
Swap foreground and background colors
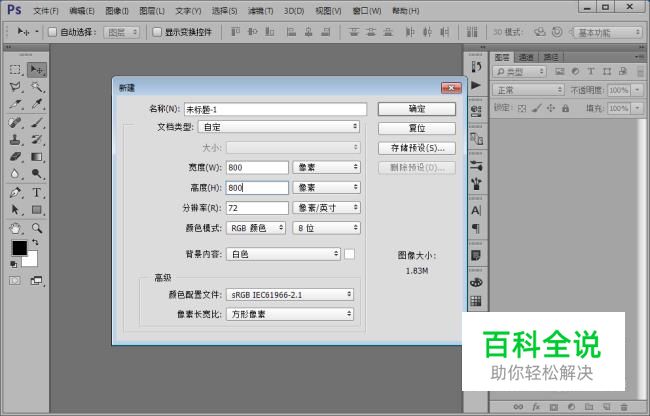(x=35, y=242)
